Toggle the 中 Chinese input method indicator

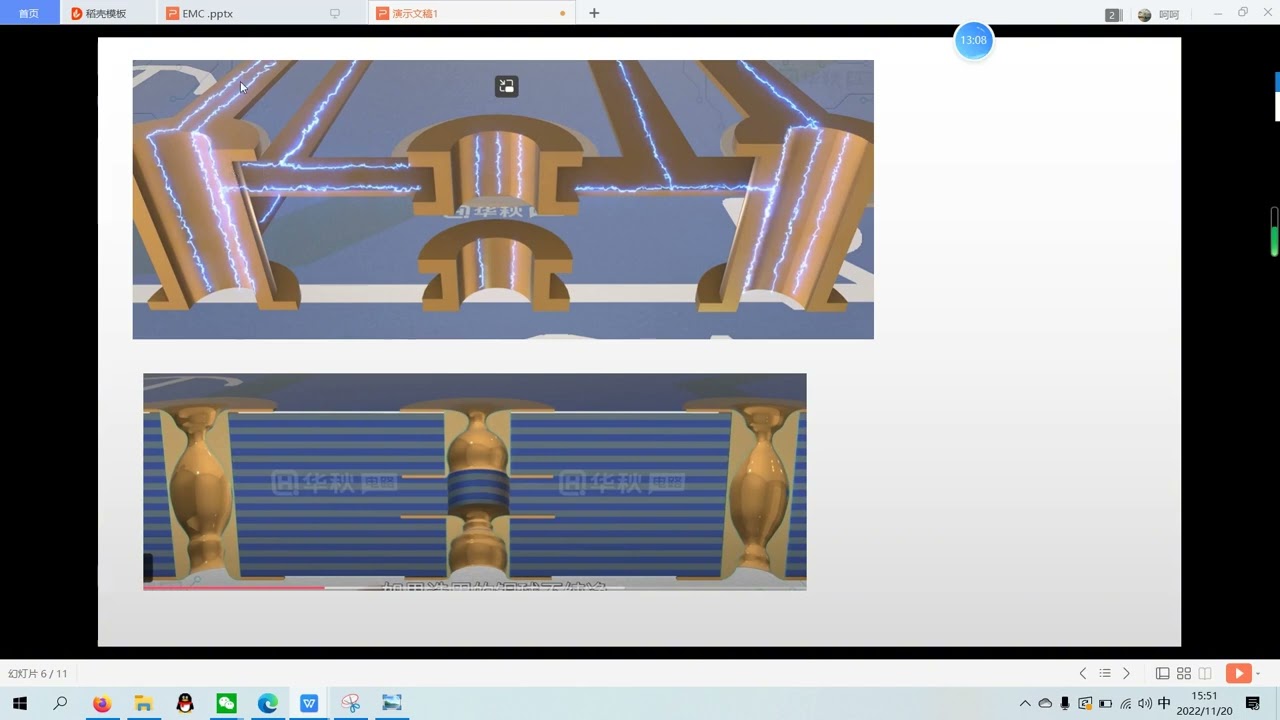coord(1164,704)
